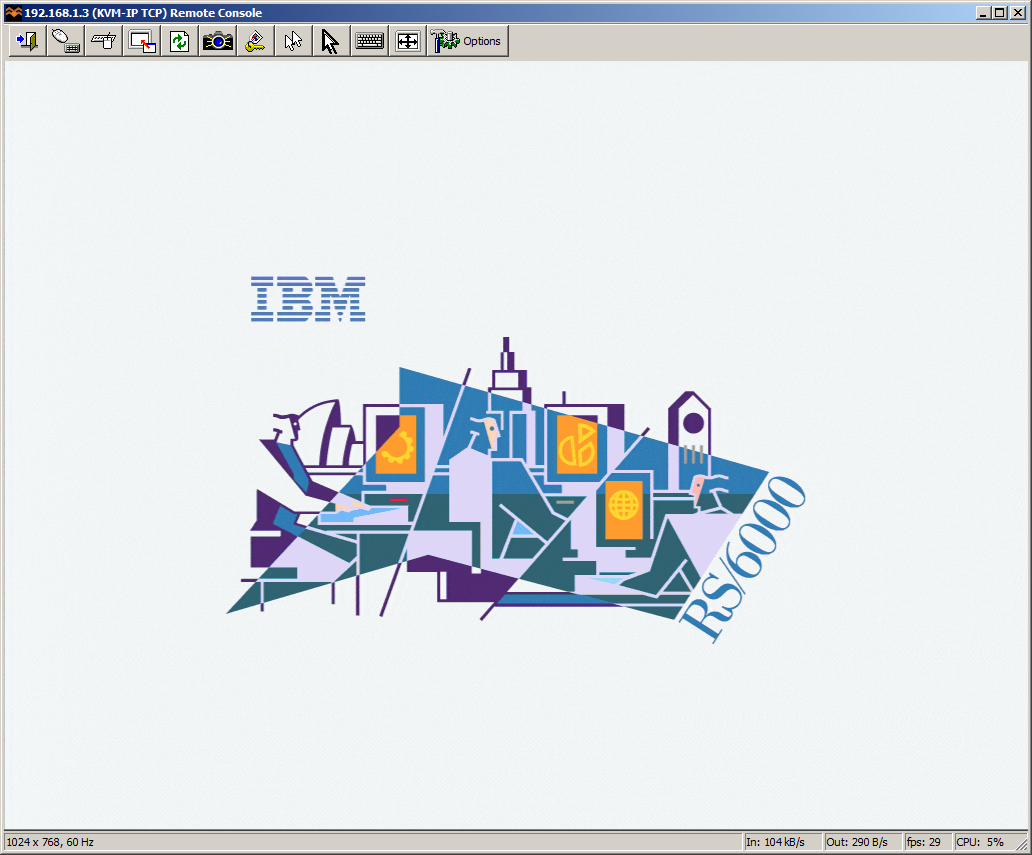Click the screen with red arrow icon
Screen dimensions: 1032x855
(142, 41)
